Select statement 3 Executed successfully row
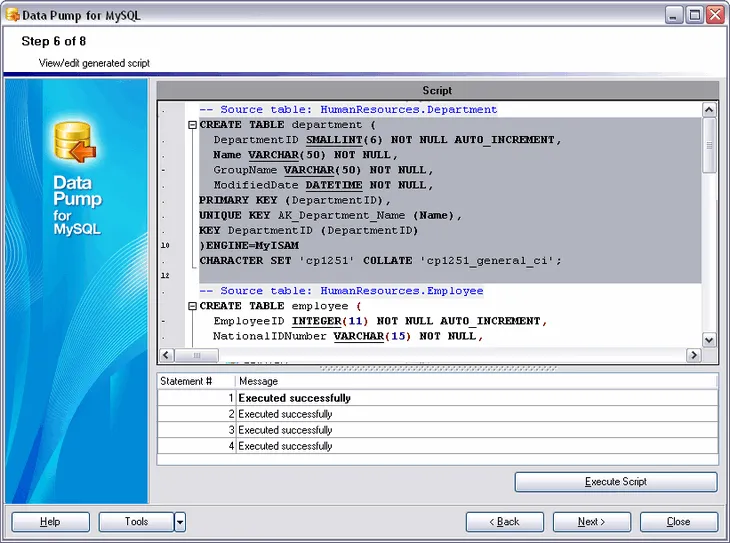 [x=438, y=430]
